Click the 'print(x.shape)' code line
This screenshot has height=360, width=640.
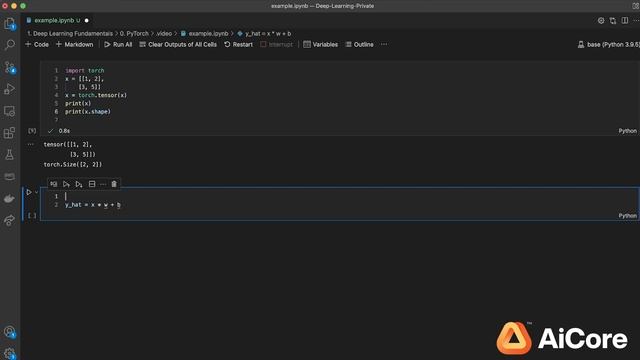88,111
